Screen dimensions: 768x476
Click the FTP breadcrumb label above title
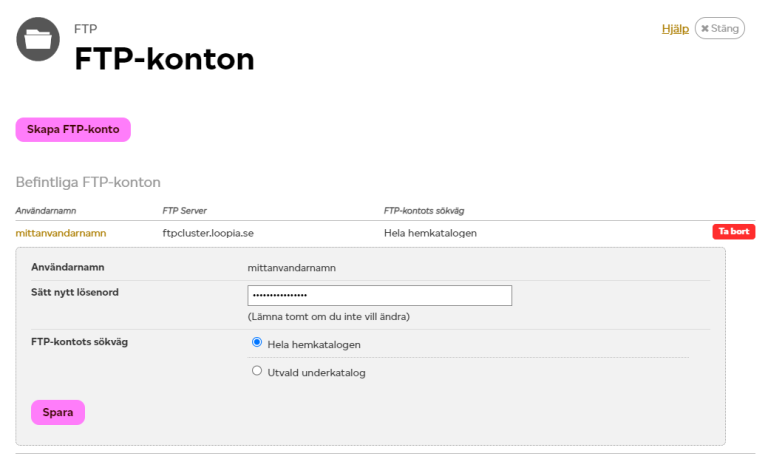[x=86, y=29]
